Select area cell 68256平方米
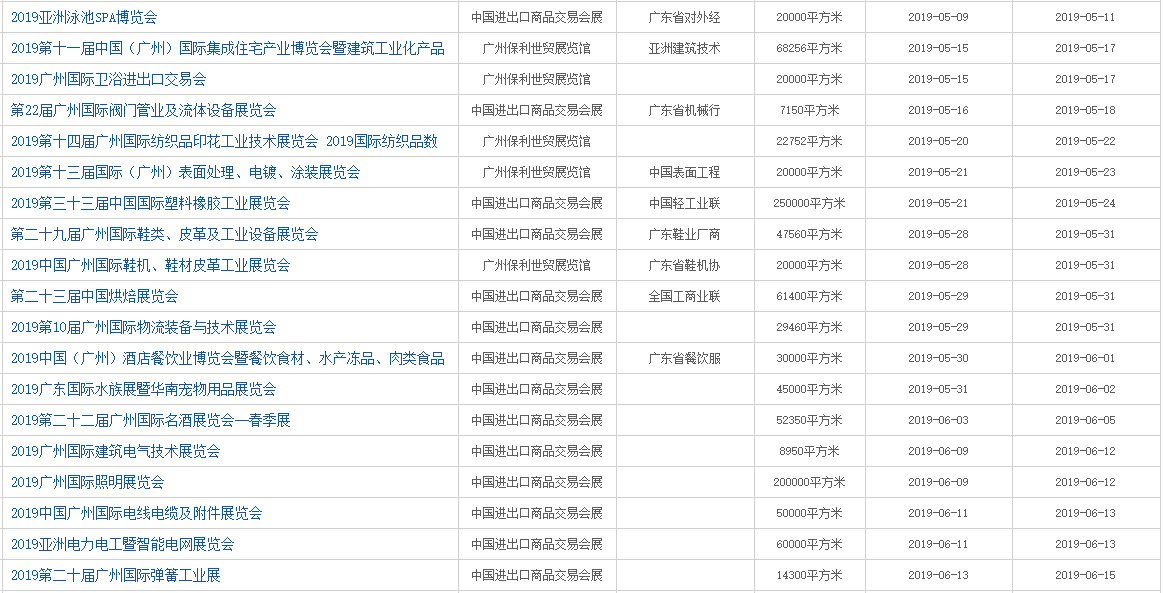 pos(809,48)
